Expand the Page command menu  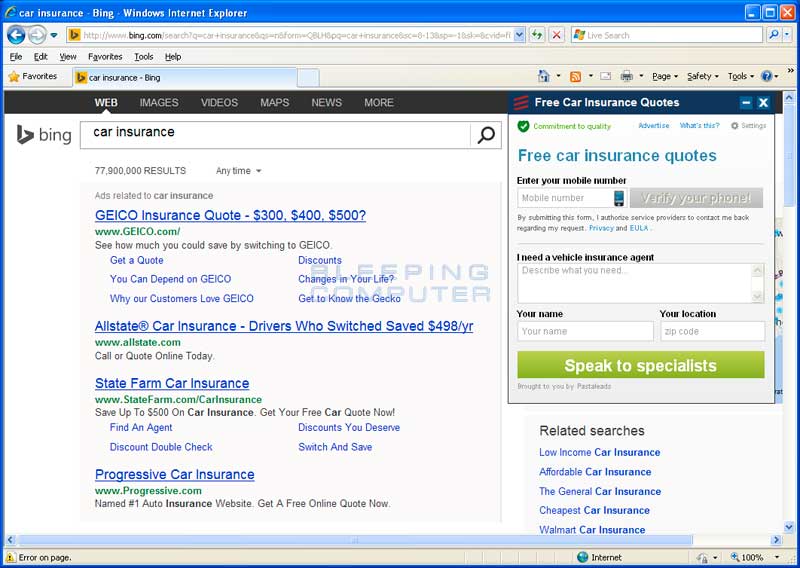665,76
